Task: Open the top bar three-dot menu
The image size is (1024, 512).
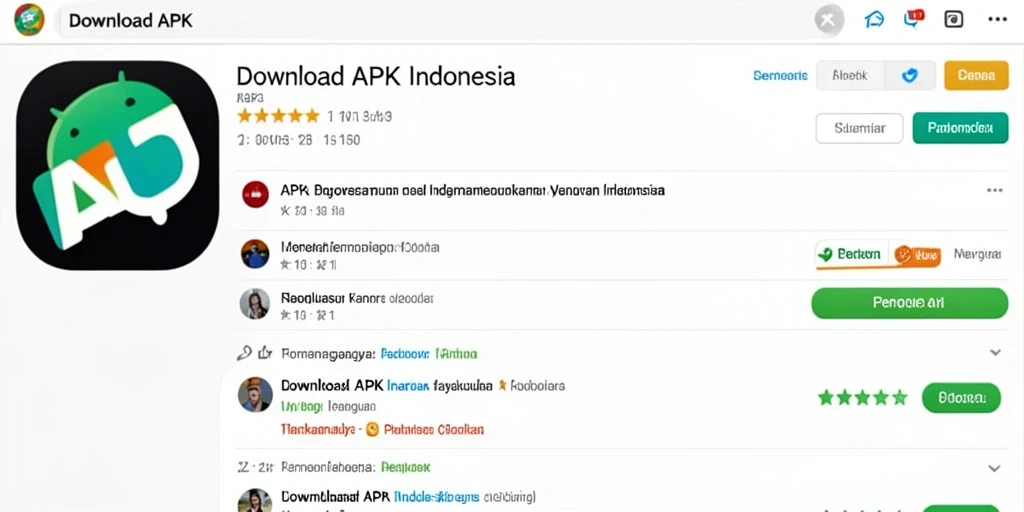Action: (x=997, y=20)
